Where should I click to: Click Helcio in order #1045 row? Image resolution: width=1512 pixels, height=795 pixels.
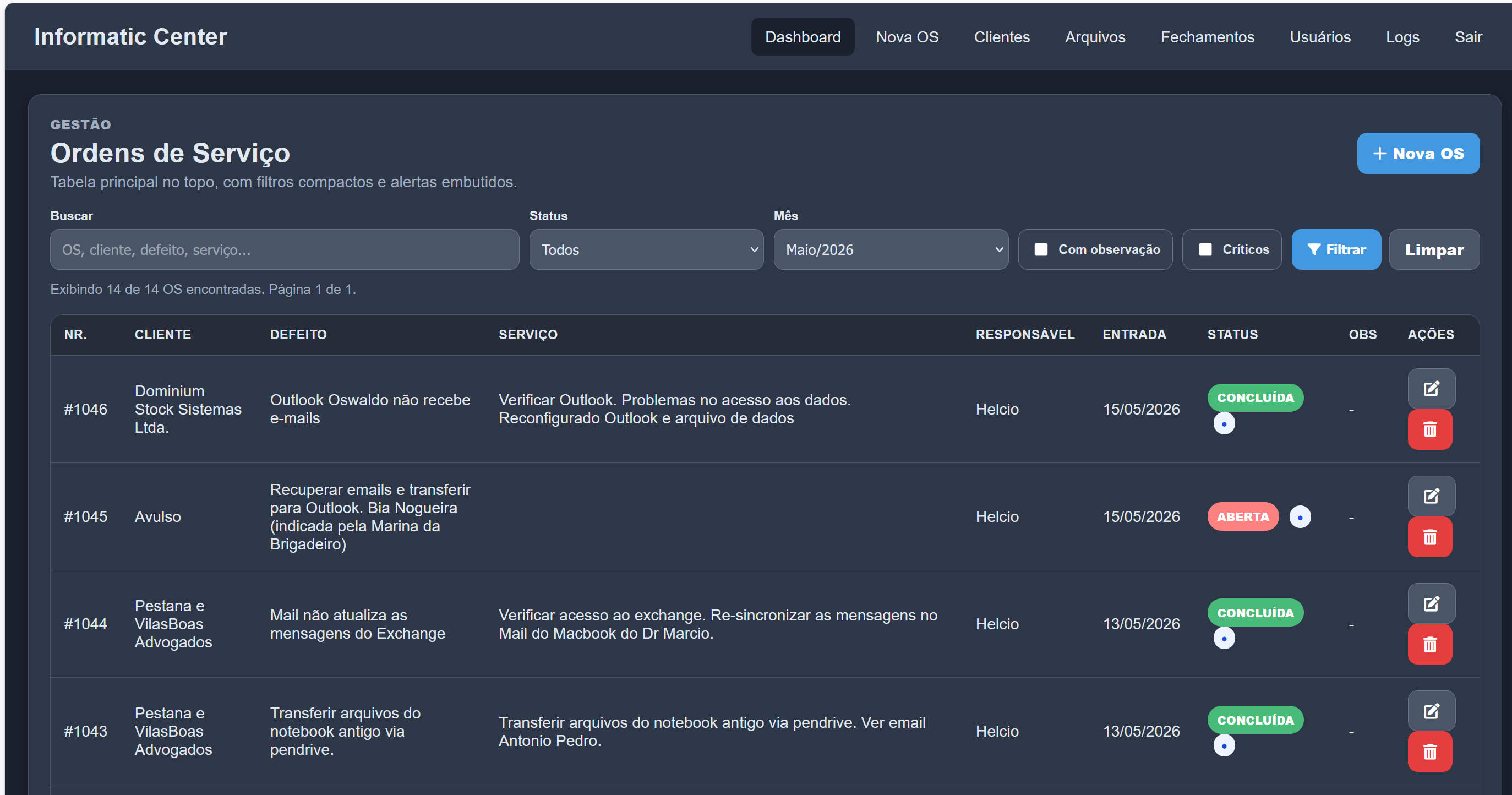coord(997,516)
